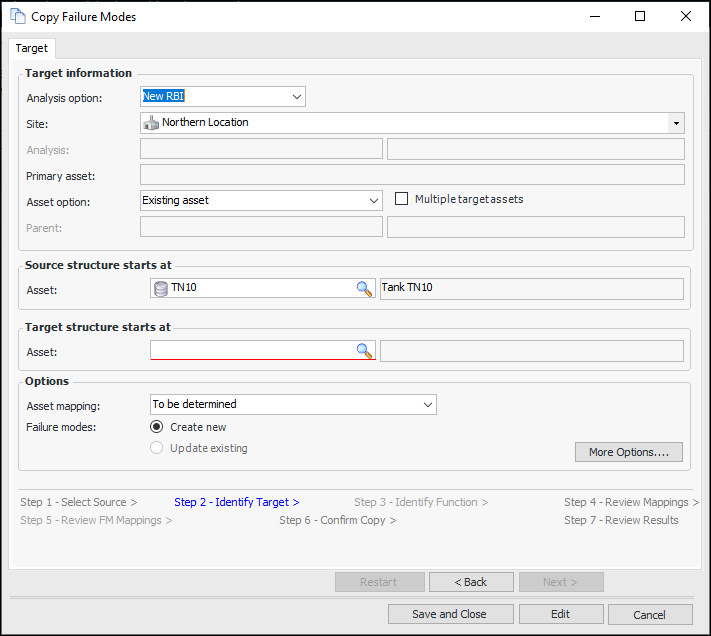711x636 pixels.
Task: Click the TN10 tank asset icon
Action: coord(161,289)
